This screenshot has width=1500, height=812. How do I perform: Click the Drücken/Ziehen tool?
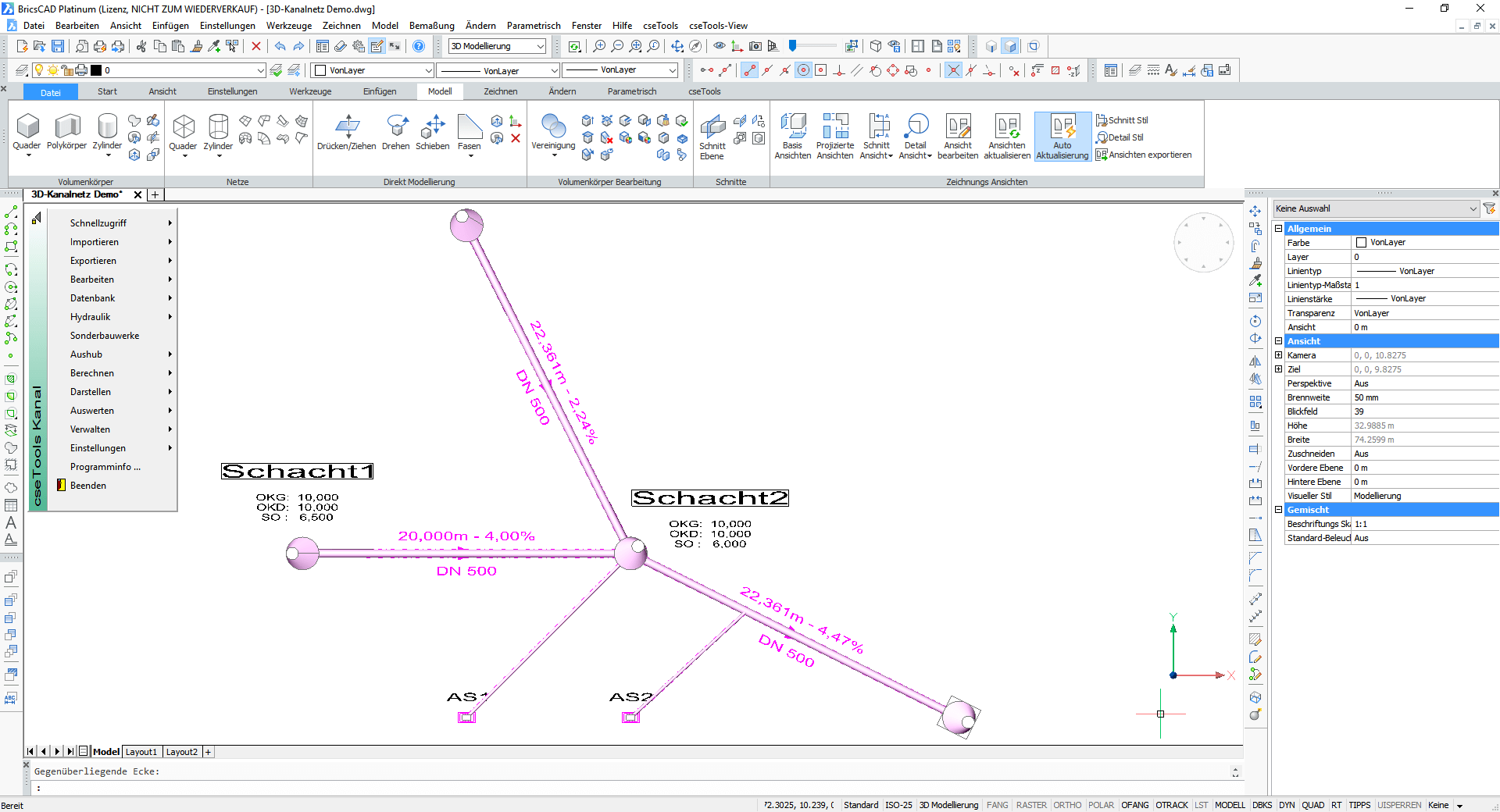click(x=346, y=131)
